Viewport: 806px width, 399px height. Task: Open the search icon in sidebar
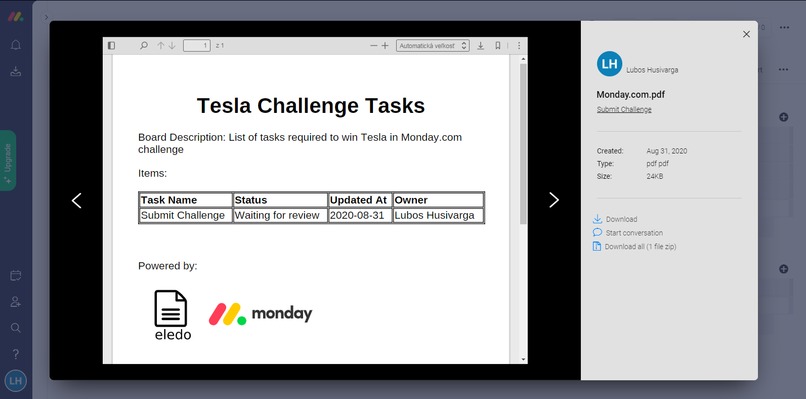[x=15, y=328]
